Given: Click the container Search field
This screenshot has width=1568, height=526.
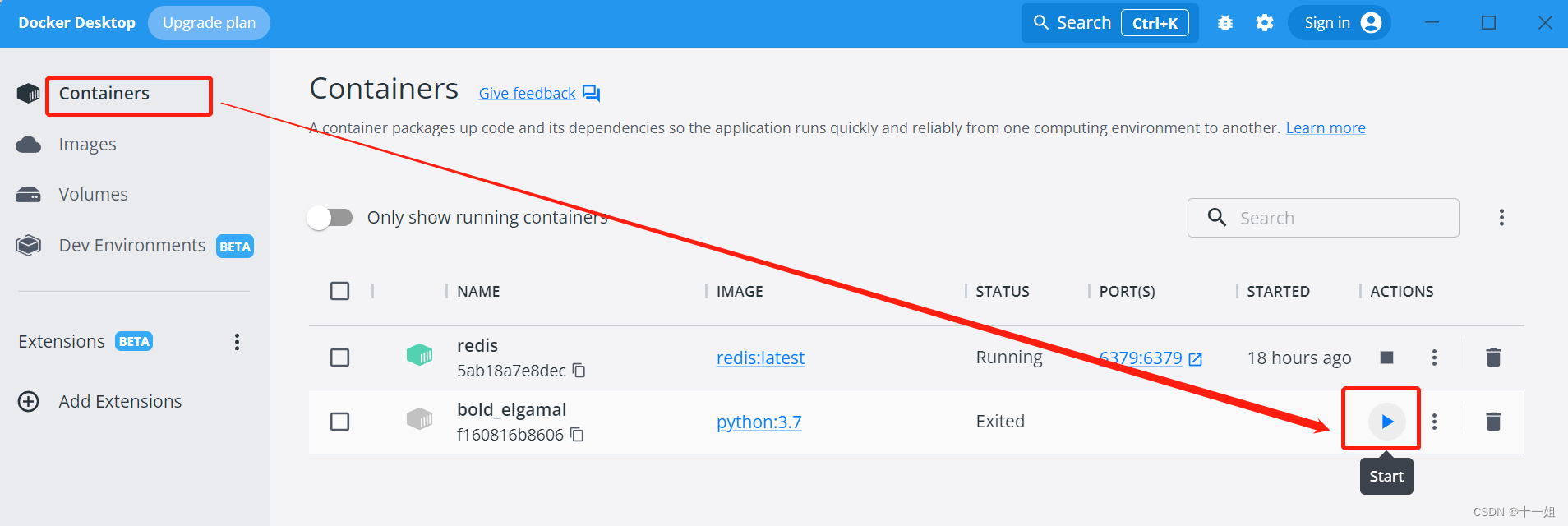Looking at the screenshot, I should [1323, 218].
